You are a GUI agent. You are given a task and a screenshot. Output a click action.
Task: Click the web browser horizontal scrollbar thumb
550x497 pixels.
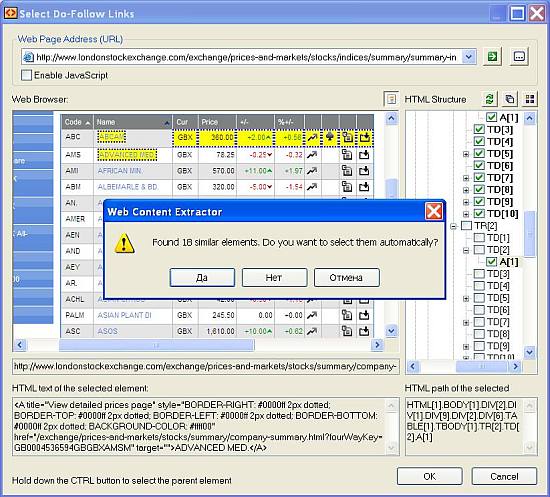(x=156, y=345)
